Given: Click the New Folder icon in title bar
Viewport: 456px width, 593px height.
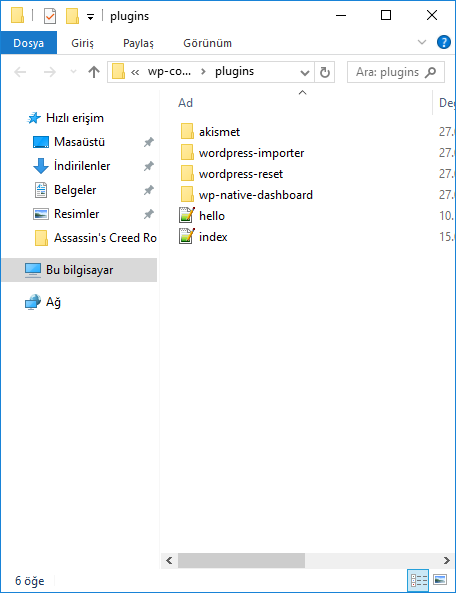Looking at the screenshot, I should pos(72,16).
